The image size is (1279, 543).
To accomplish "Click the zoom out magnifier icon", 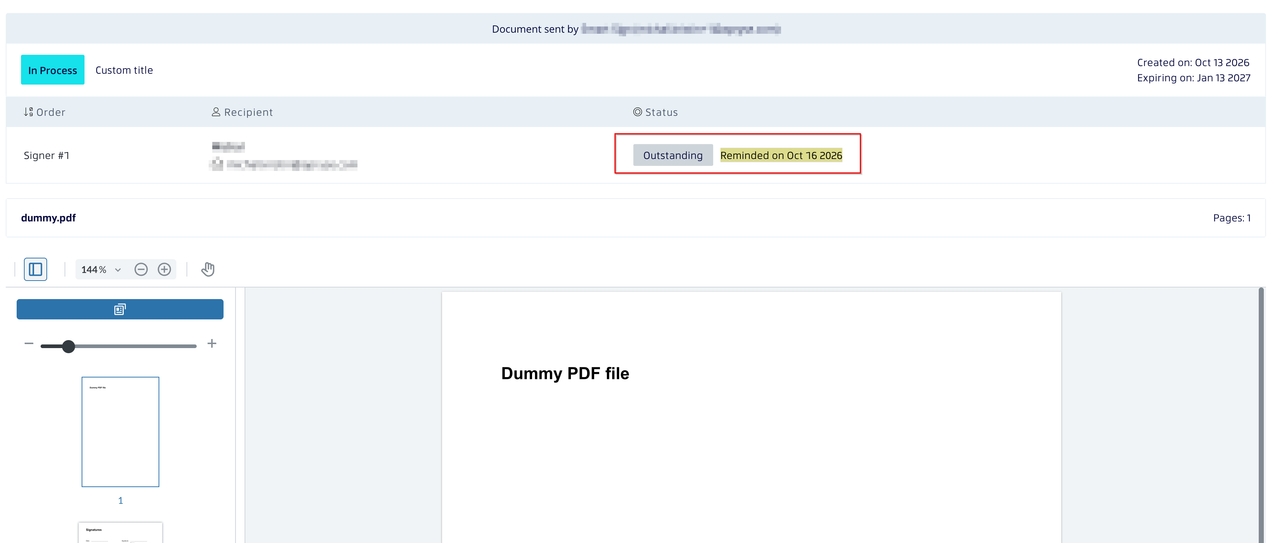I will click(141, 269).
